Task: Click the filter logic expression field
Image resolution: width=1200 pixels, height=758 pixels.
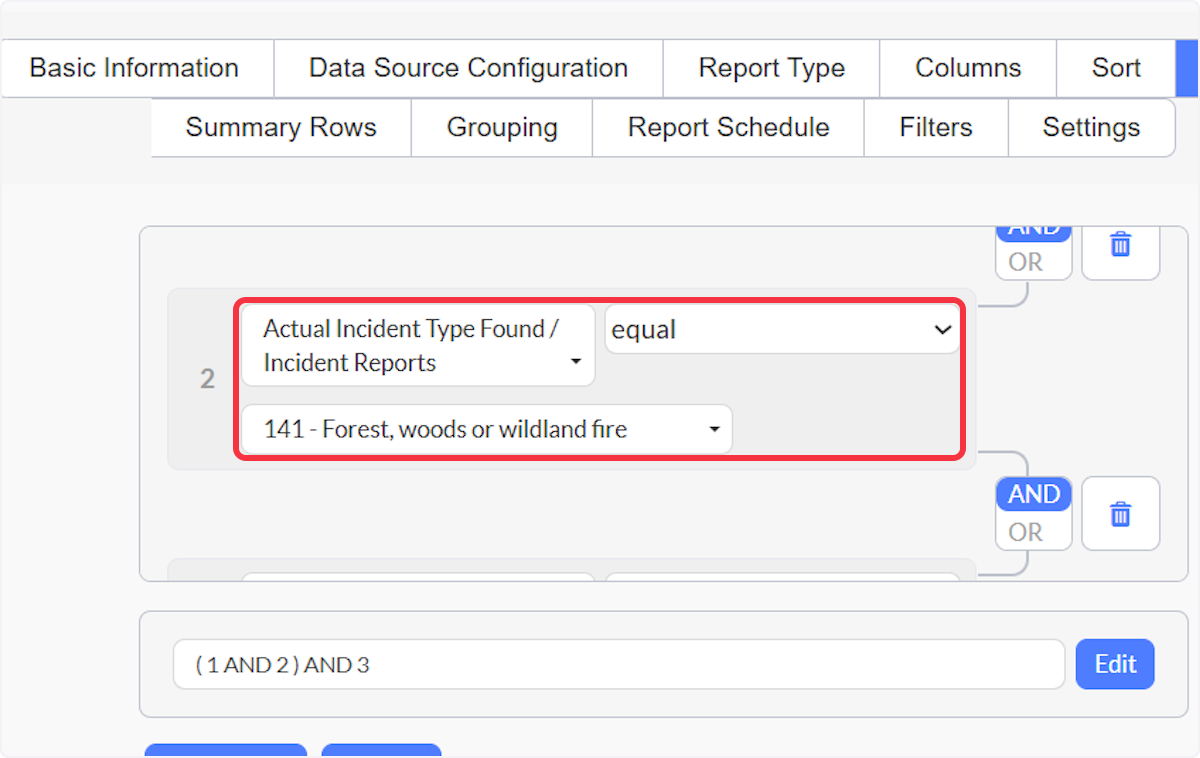Action: tap(619, 664)
